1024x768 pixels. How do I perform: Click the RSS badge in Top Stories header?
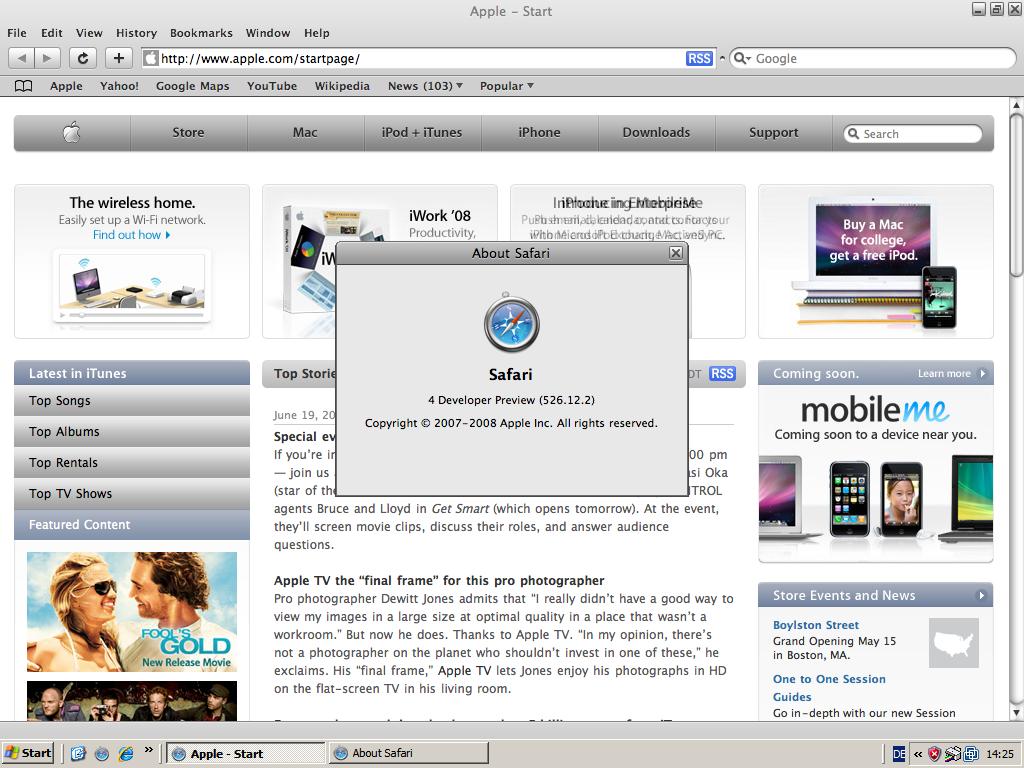click(x=722, y=374)
